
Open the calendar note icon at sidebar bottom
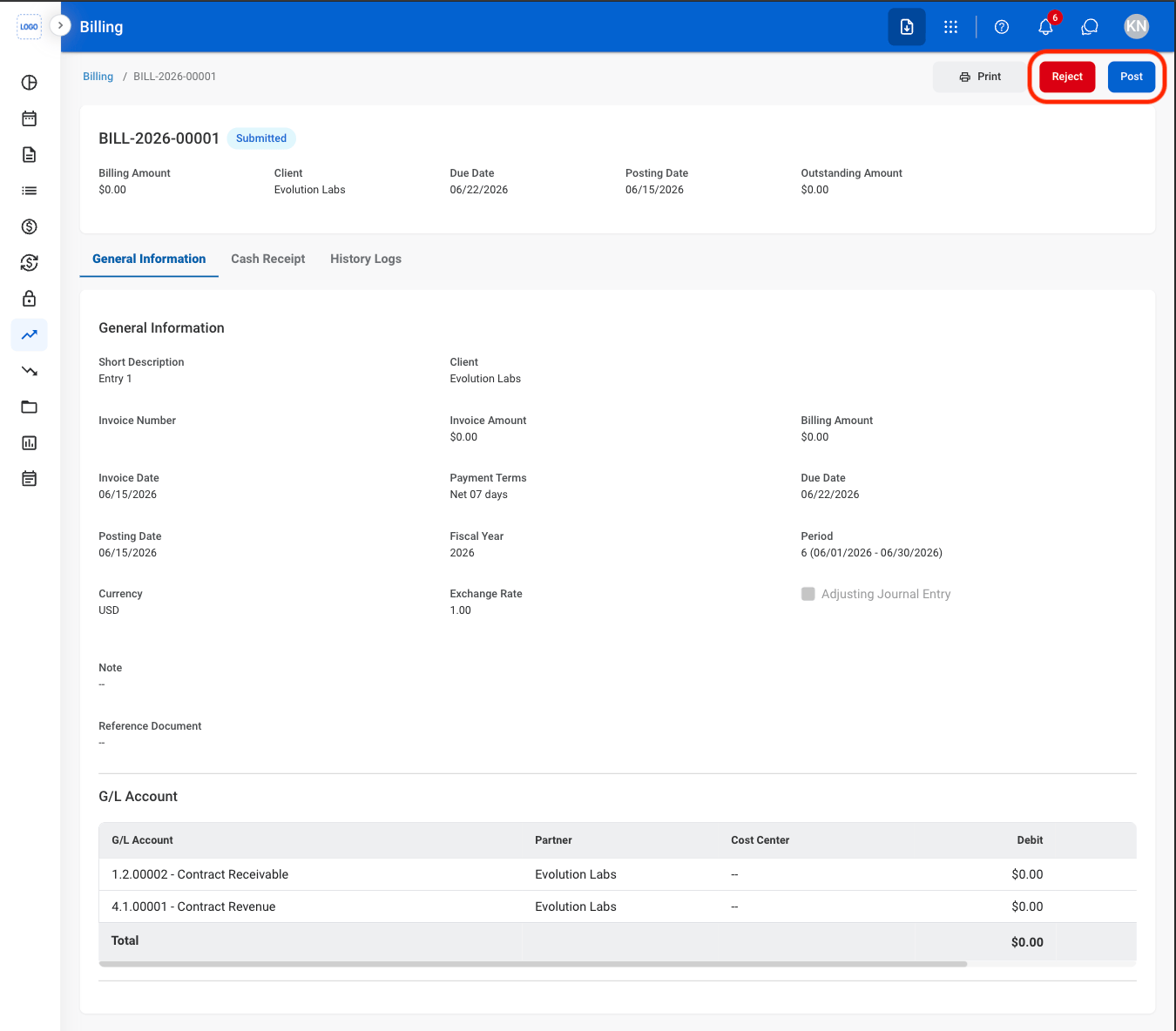point(30,479)
